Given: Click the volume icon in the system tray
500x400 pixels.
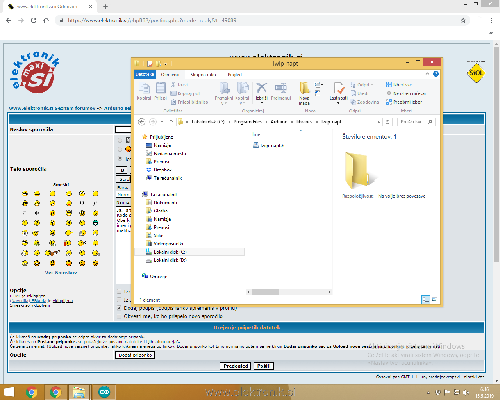Looking at the screenshot, I should pyautogui.click(x=466, y=392).
